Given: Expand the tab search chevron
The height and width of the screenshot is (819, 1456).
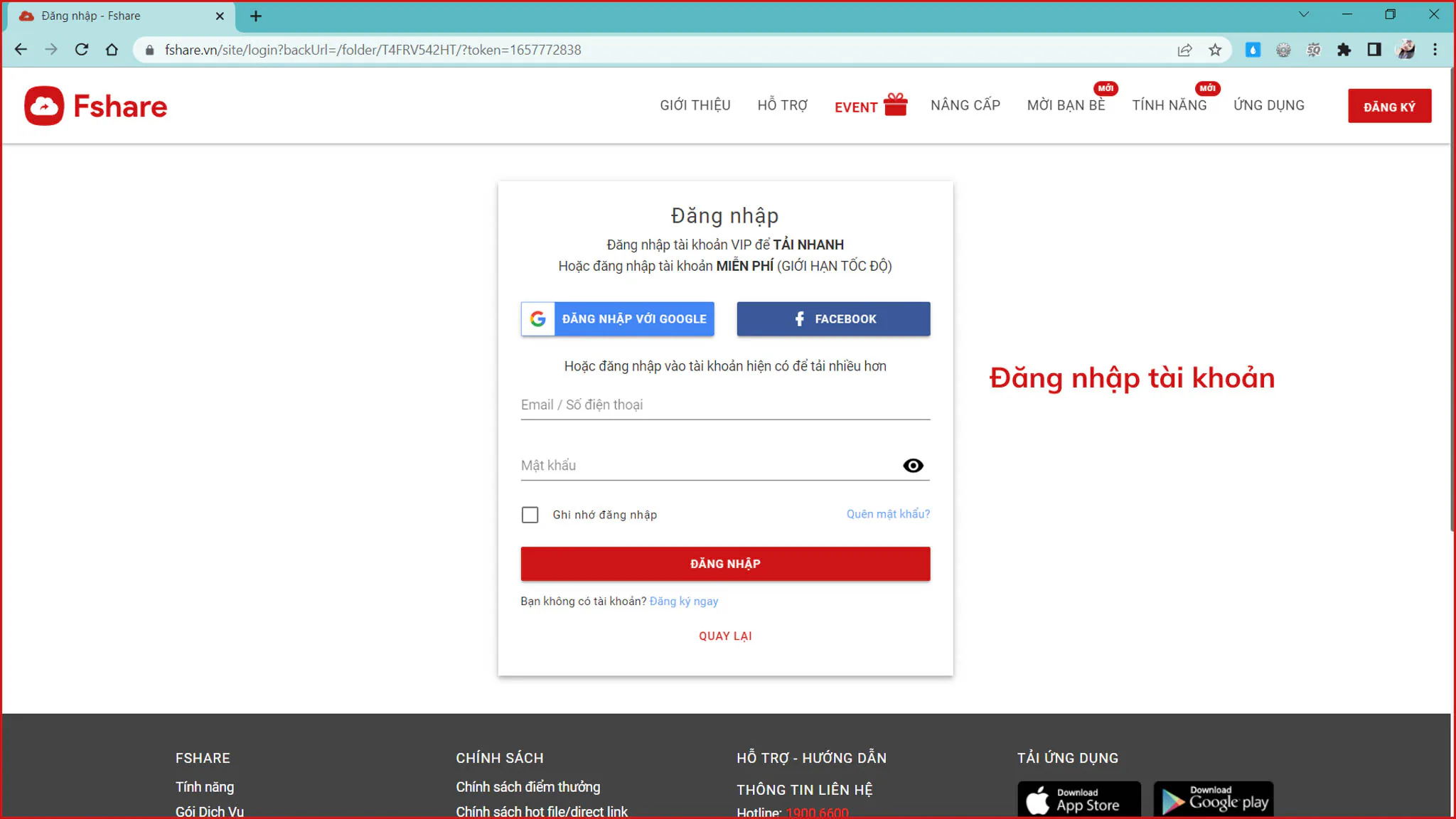Looking at the screenshot, I should [1304, 14].
